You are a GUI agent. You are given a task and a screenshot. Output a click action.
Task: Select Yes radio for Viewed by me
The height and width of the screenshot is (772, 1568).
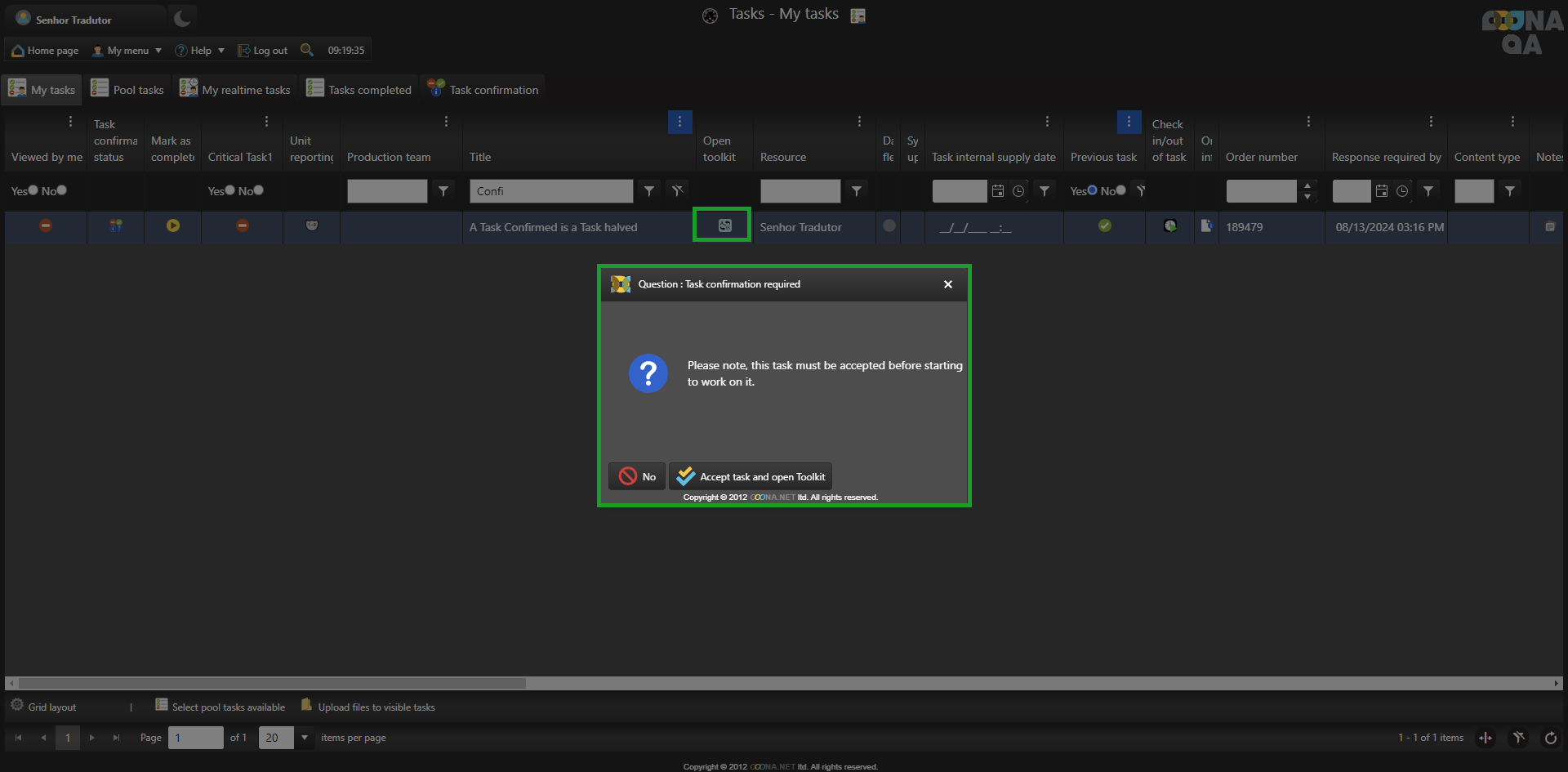tap(33, 190)
